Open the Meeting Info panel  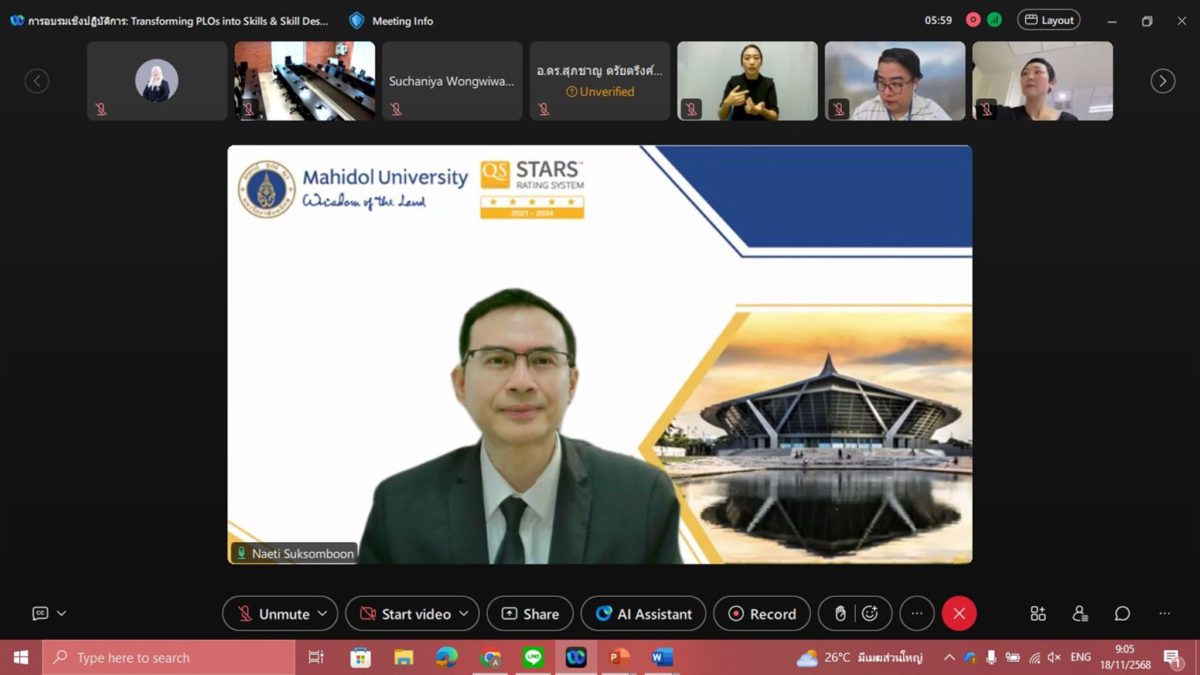point(391,20)
